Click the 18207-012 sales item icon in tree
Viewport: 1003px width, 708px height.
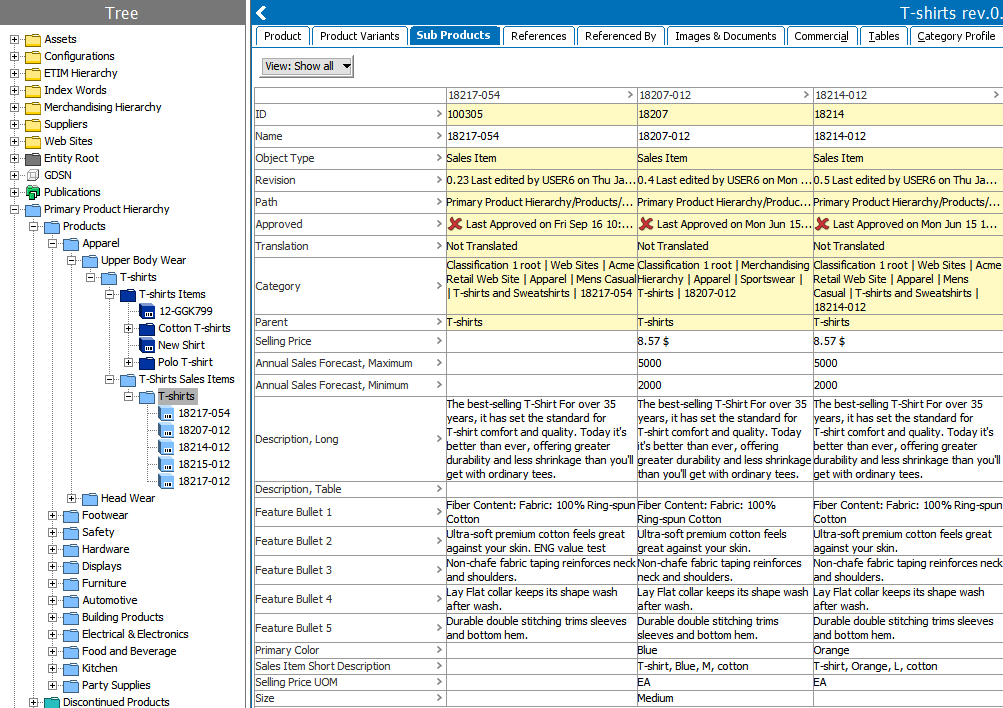(166, 430)
